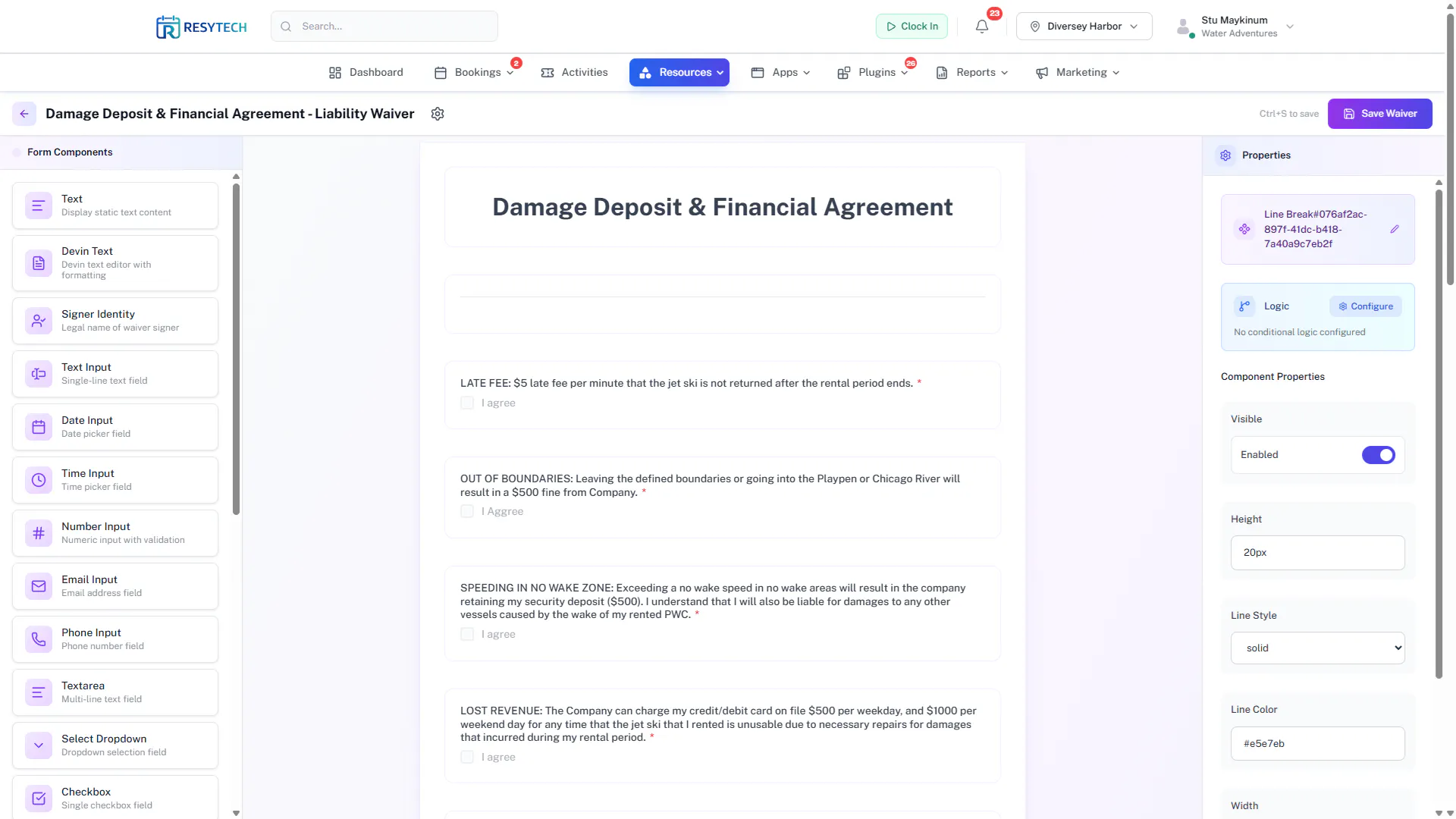Edit the Line Break name with pencil icon
1456x819 pixels.
click(1395, 229)
